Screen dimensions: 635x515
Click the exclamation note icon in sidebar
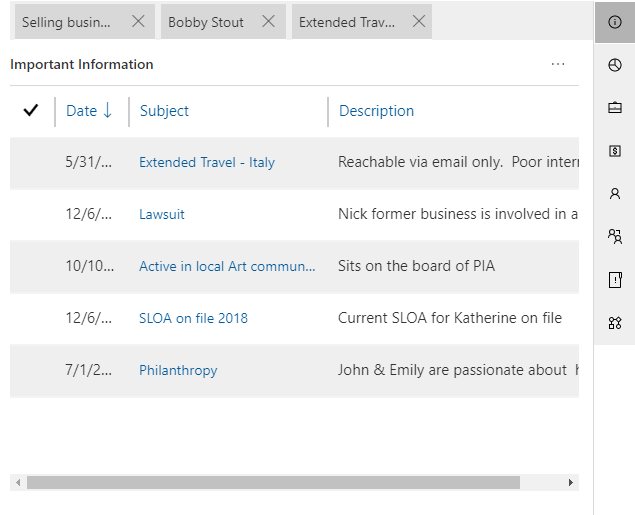coord(614,280)
